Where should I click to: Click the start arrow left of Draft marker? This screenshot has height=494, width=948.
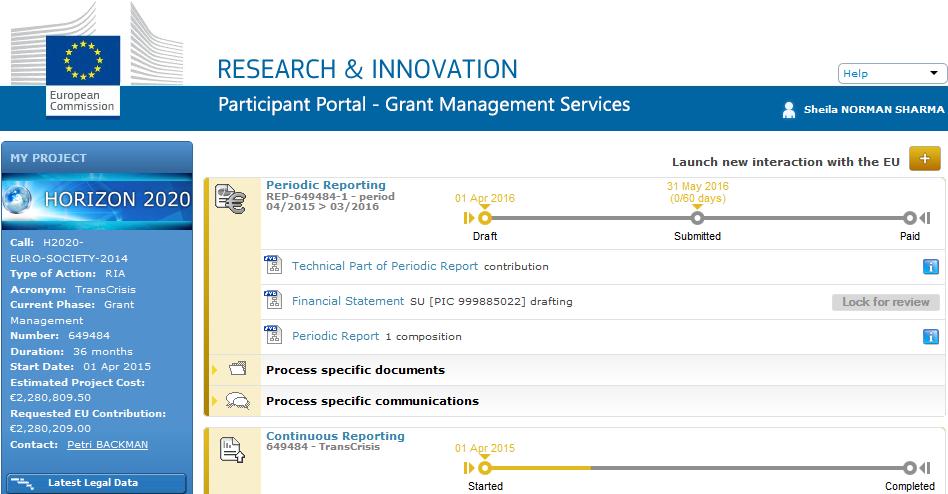pyautogui.click(x=468, y=218)
